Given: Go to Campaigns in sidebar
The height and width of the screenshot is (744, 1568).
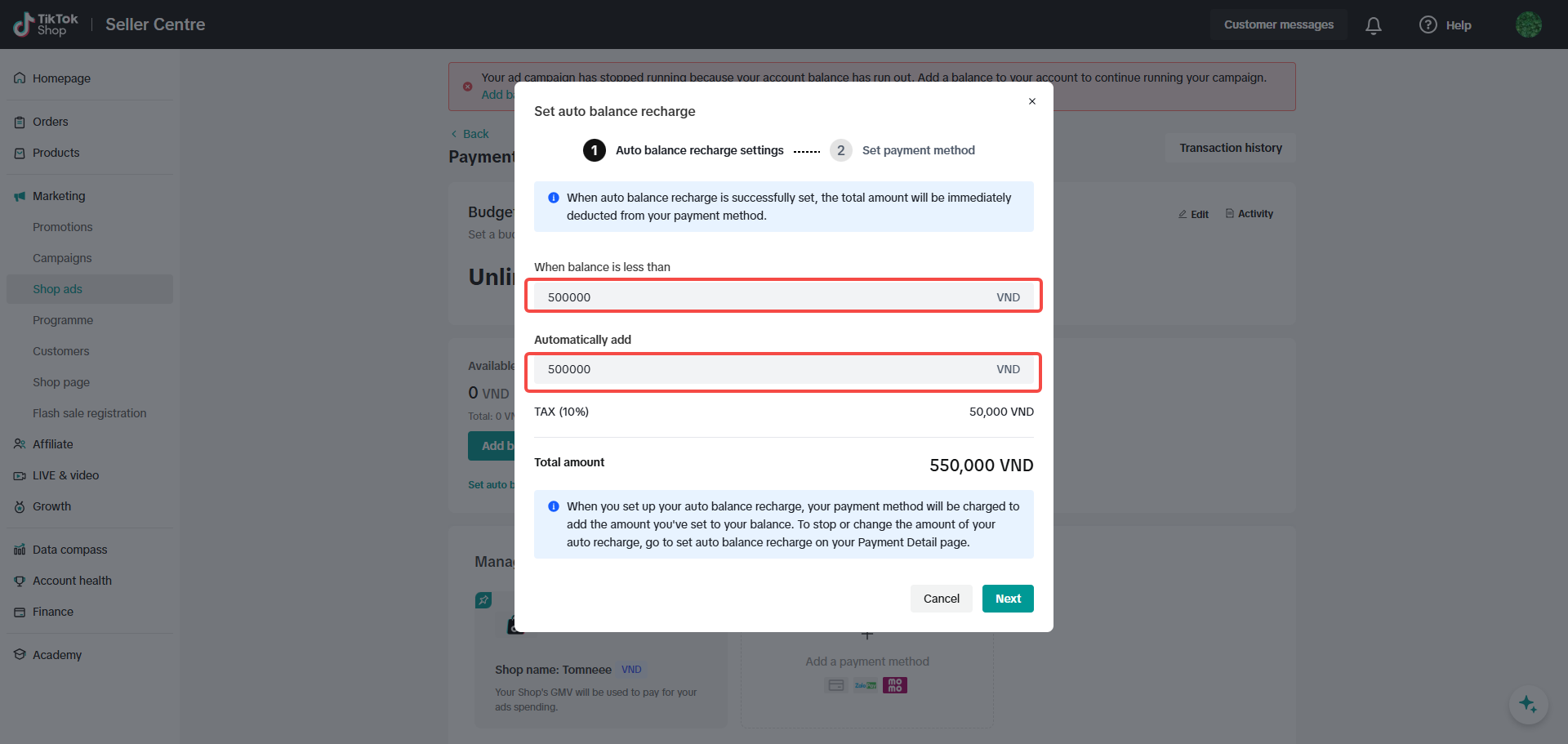Looking at the screenshot, I should 62,258.
